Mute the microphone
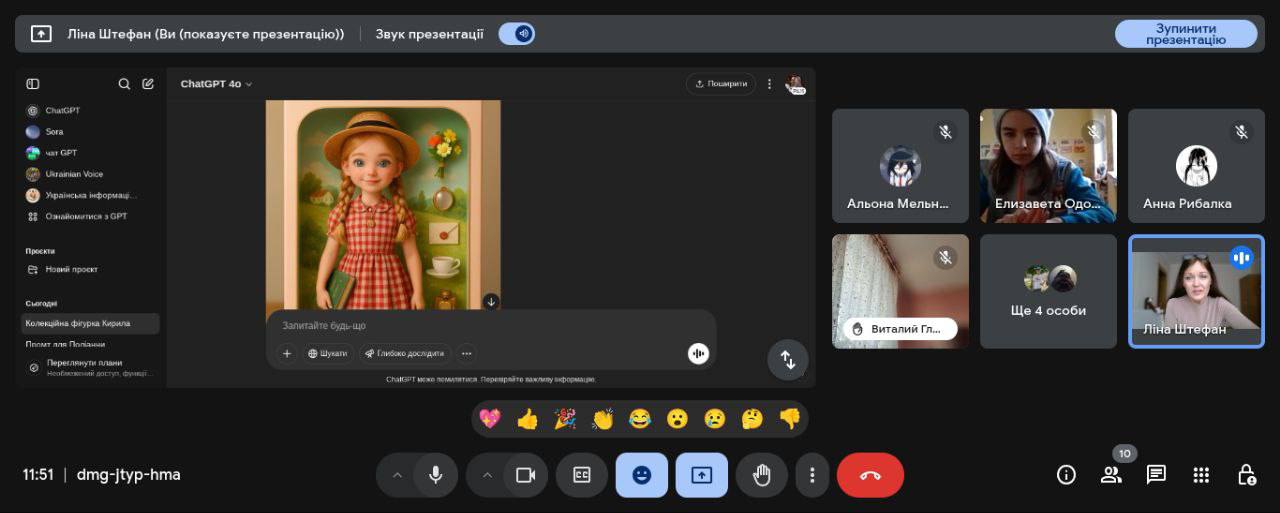The height and width of the screenshot is (513, 1280). coord(436,475)
